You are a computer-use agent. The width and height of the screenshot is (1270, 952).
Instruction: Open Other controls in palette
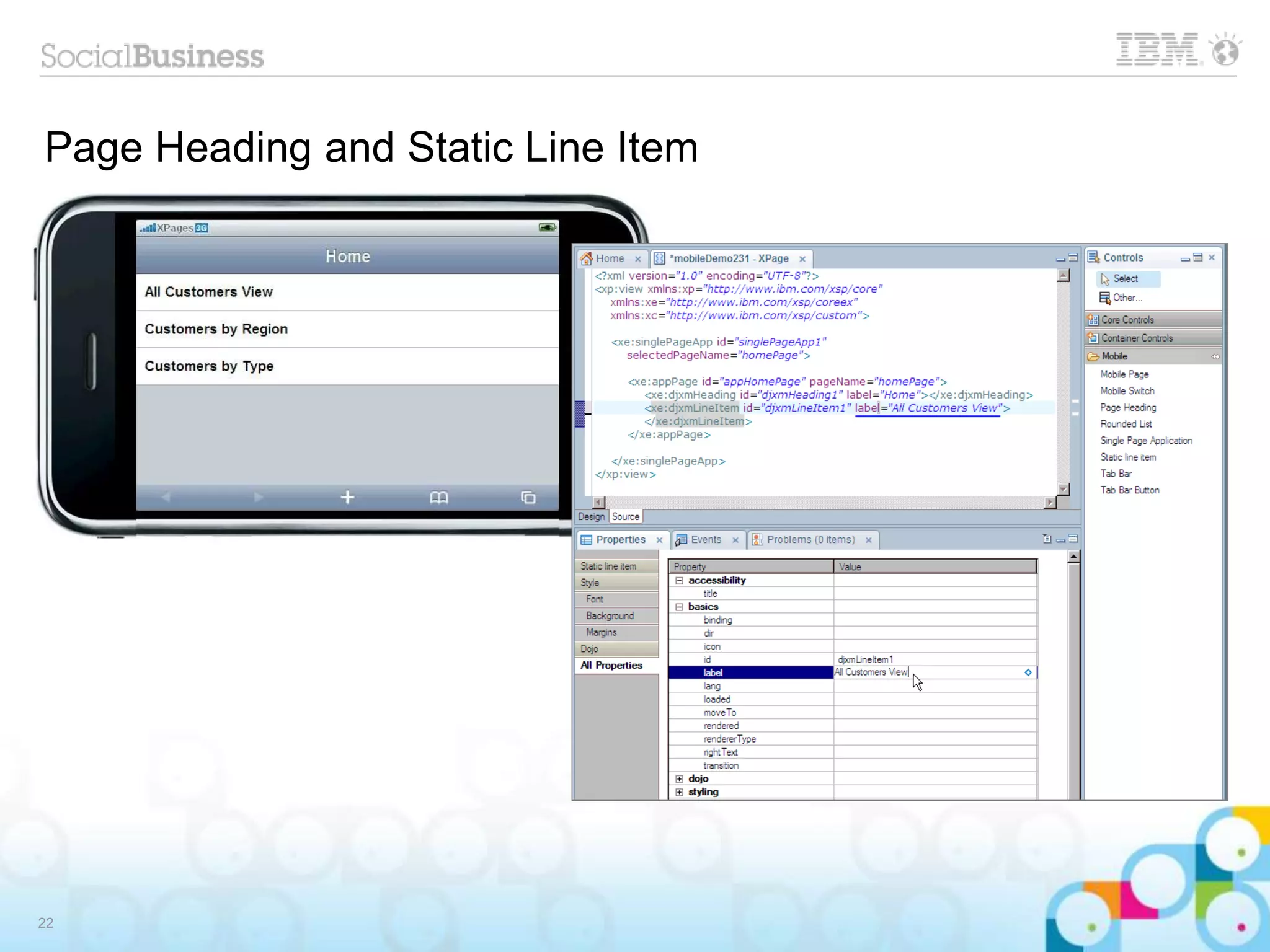point(1121,297)
